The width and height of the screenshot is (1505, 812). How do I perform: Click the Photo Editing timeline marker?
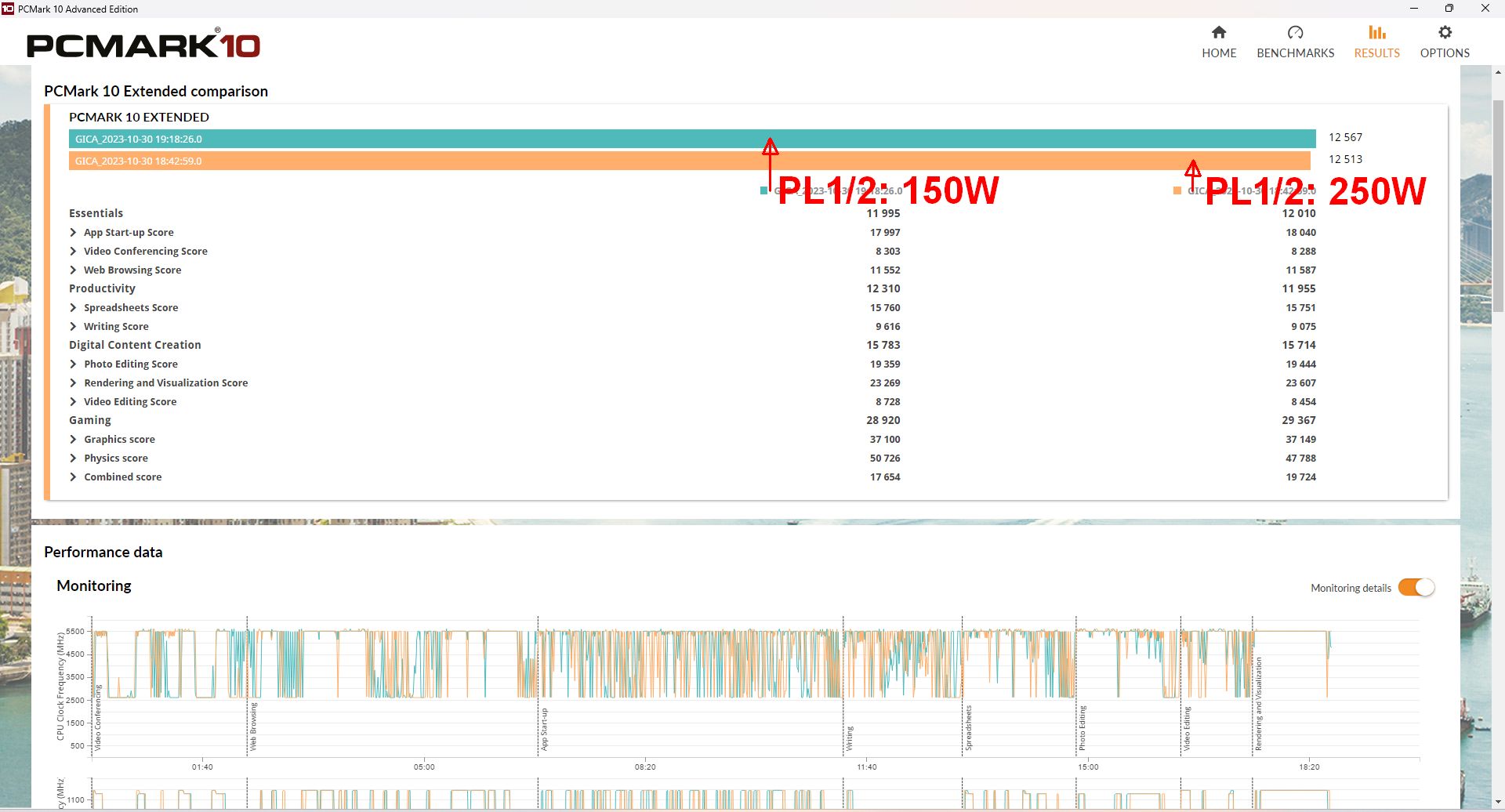[x=1083, y=728]
